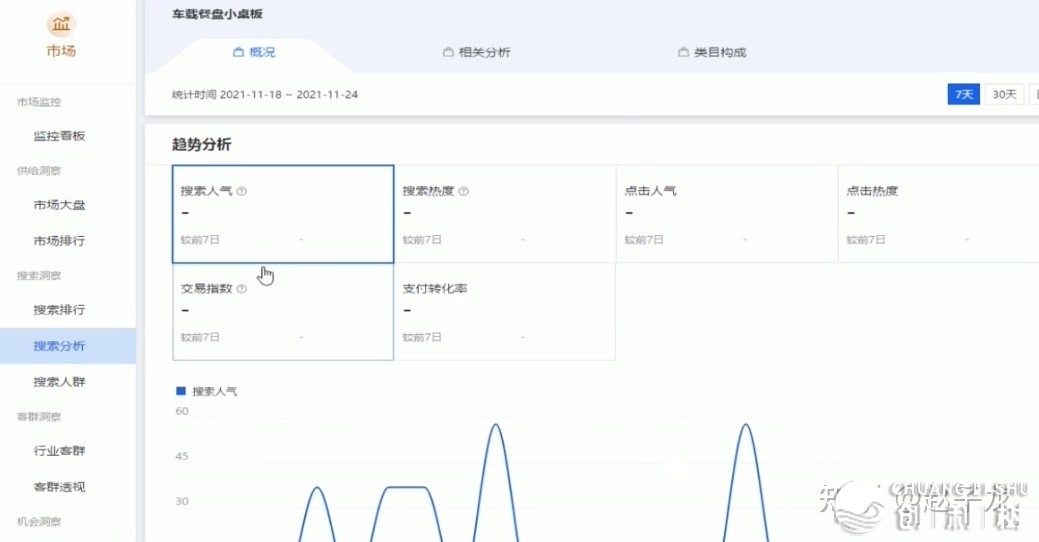Screen dimensions: 1039x542
Task: Click the 市场监控 sidebar group label
Action: (39, 102)
